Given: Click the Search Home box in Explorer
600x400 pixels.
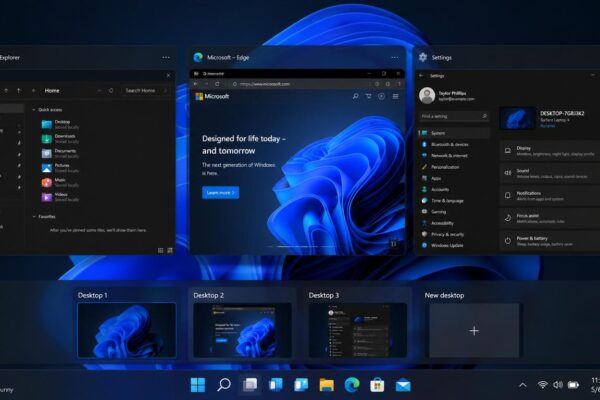Looking at the screenshot, I should (x=145, y=91).
